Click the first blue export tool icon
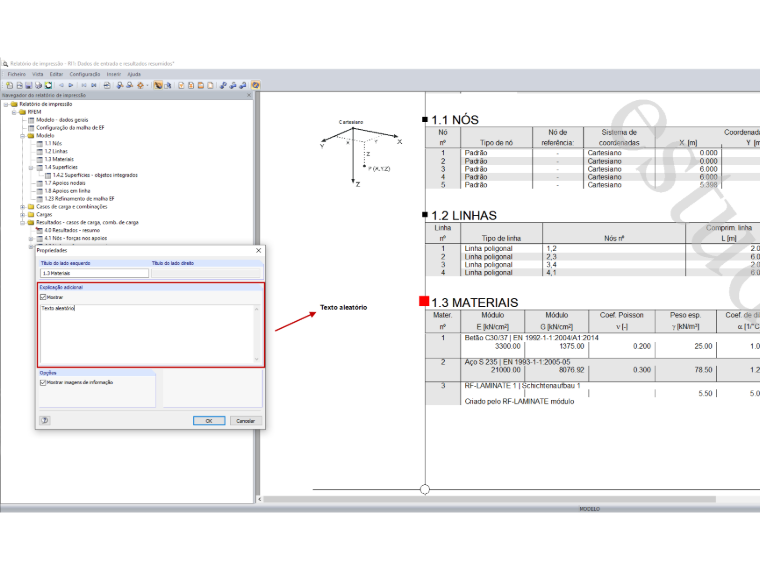Viewport: 760px width, 570px height. pyautogui.click(x=223, y=85)
